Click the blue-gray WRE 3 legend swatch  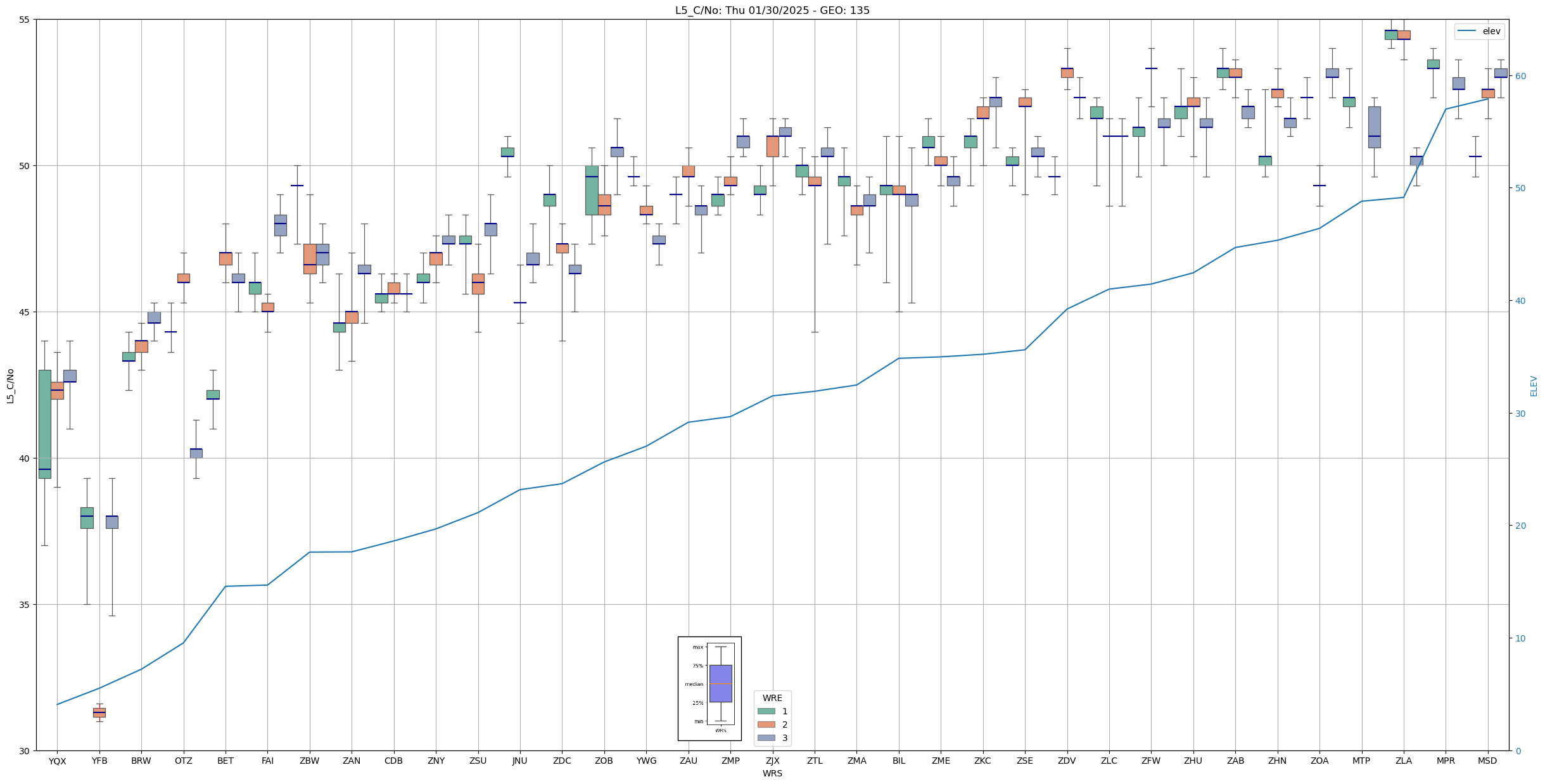766,738
